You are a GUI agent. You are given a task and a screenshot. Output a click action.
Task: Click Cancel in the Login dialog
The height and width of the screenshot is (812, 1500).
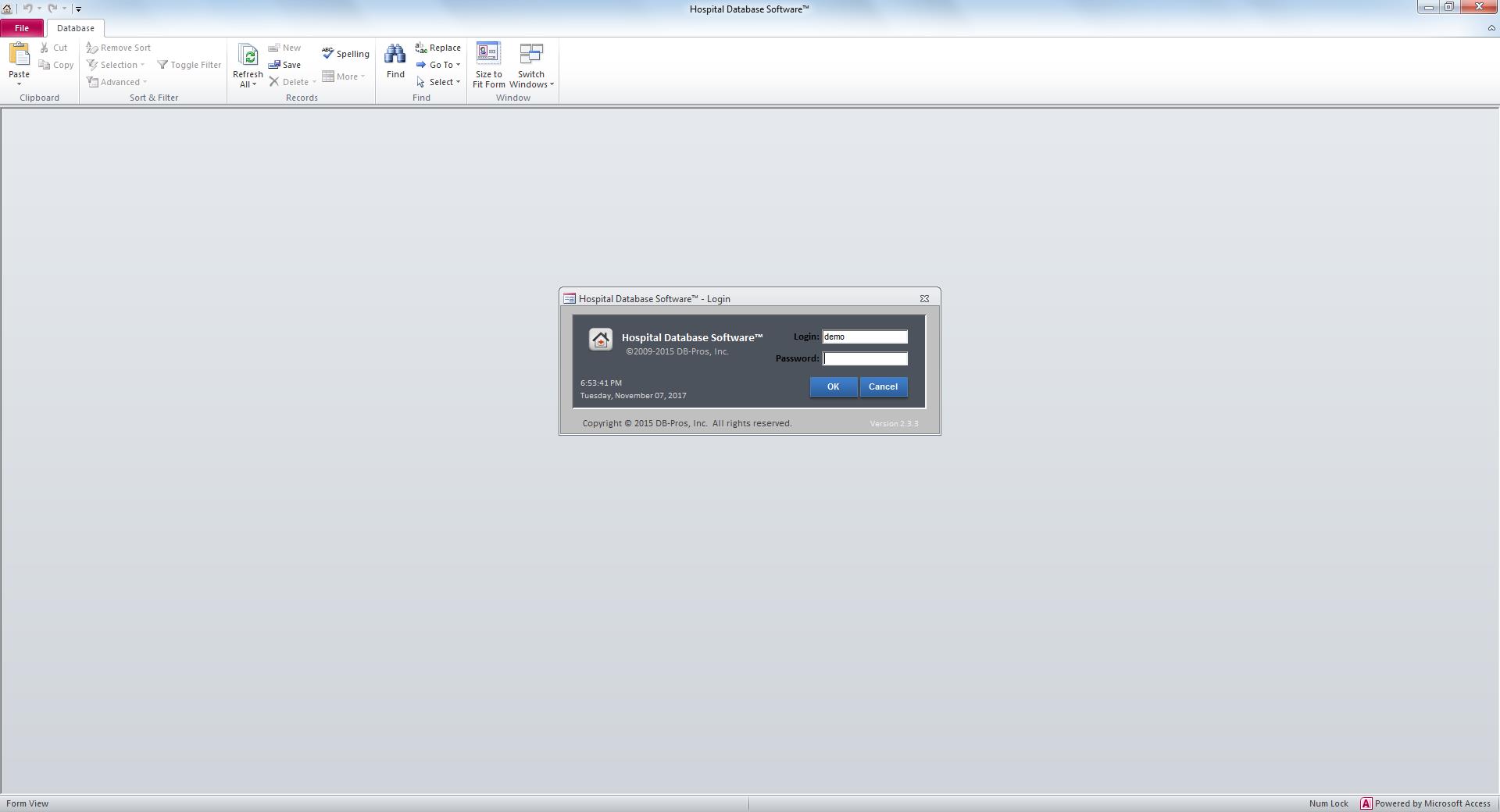point(883,386)
